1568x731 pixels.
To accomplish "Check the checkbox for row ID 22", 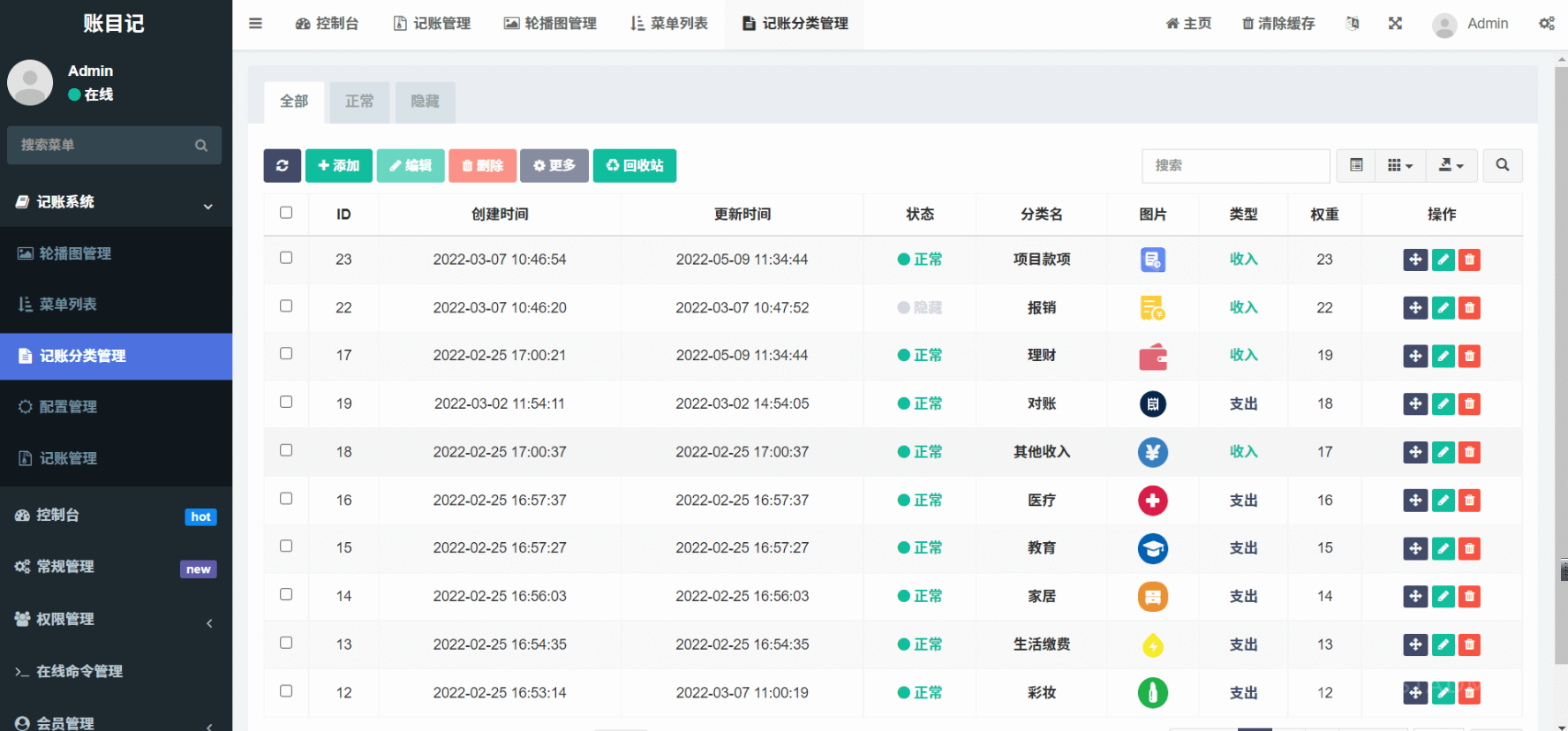I will (x=286, y=305).
